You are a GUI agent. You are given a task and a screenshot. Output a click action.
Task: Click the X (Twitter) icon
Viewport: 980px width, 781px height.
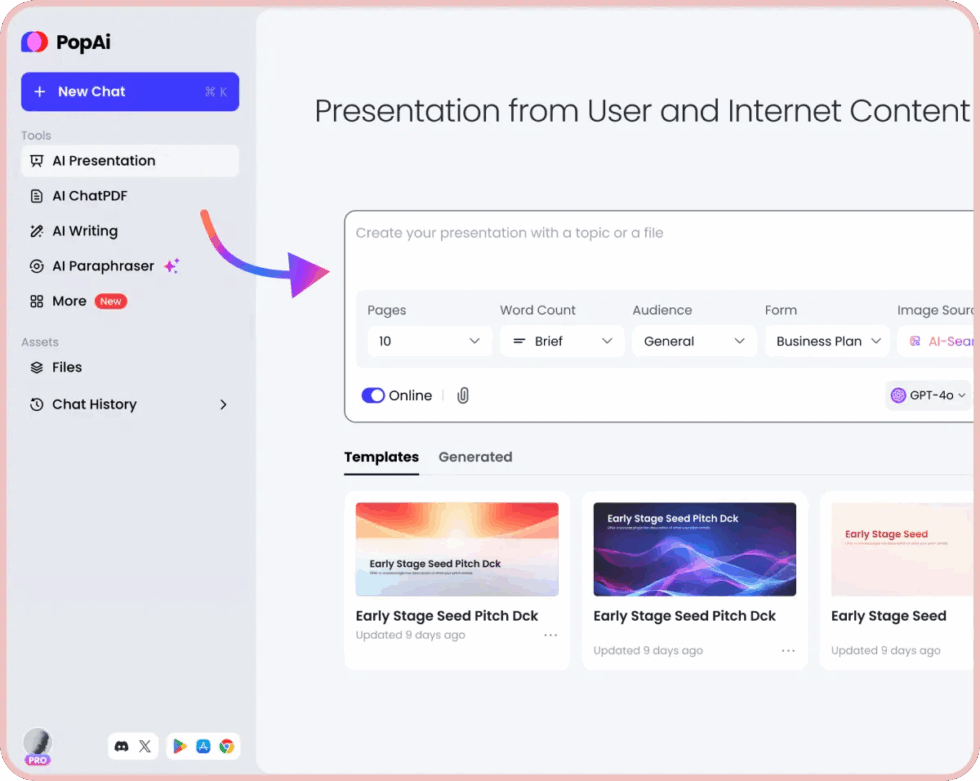tap(146, 746)
